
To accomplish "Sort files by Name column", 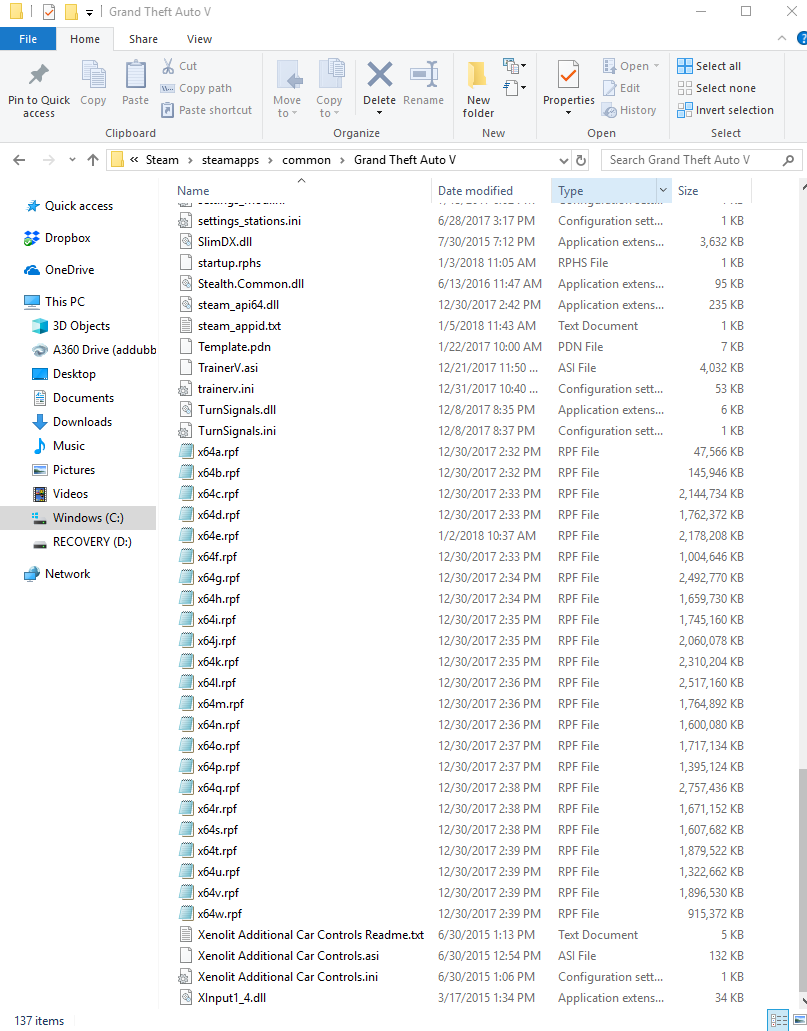I will click(x=193, y=191).
